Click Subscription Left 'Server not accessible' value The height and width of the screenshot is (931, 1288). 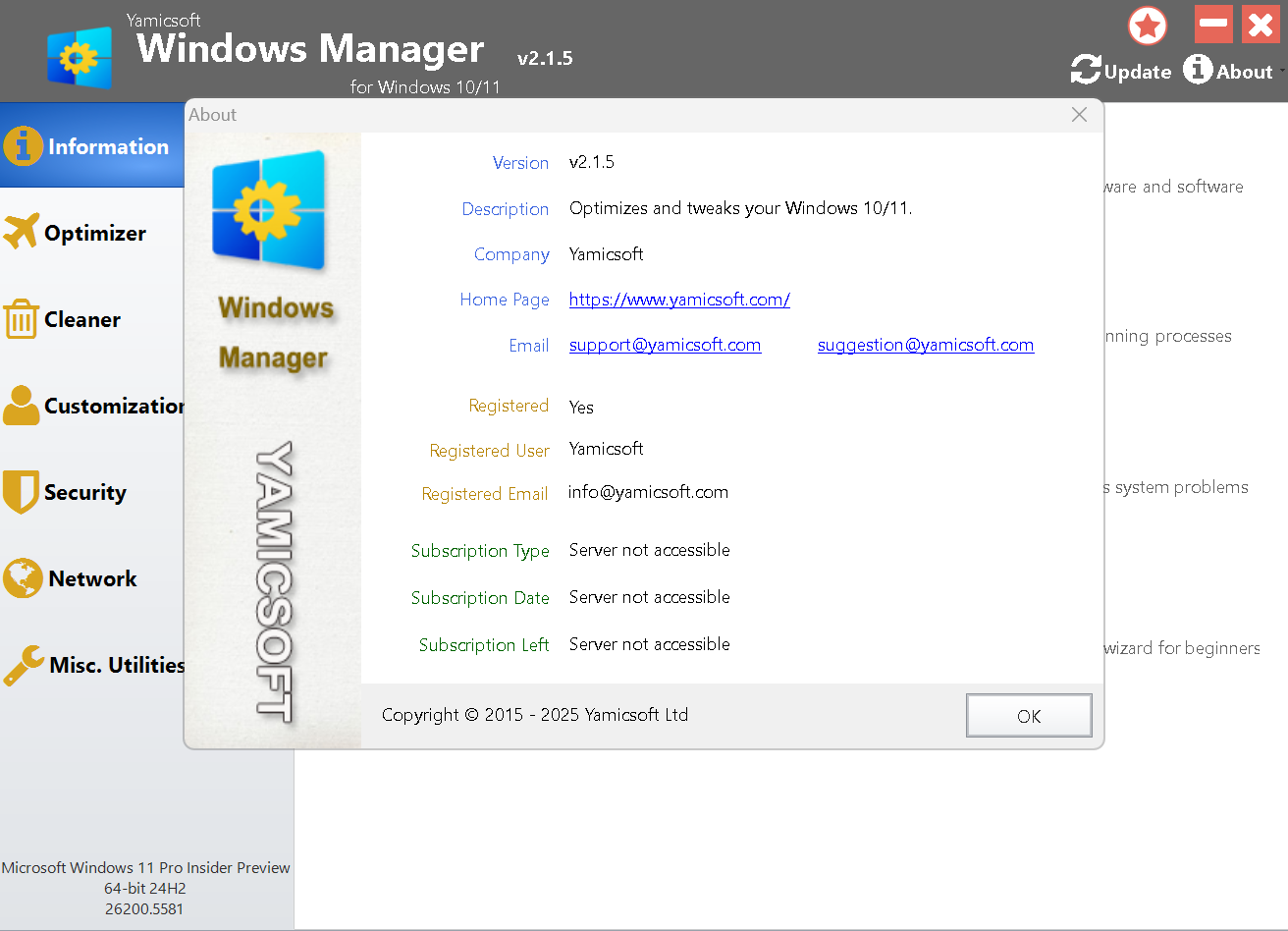click(650, 644)
